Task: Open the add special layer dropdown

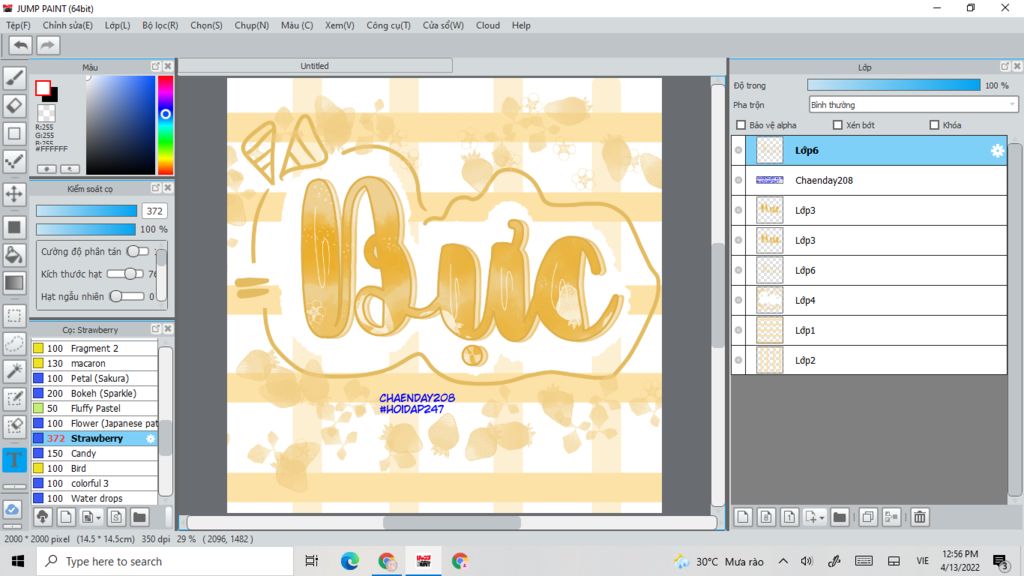Action: (814, 517)
